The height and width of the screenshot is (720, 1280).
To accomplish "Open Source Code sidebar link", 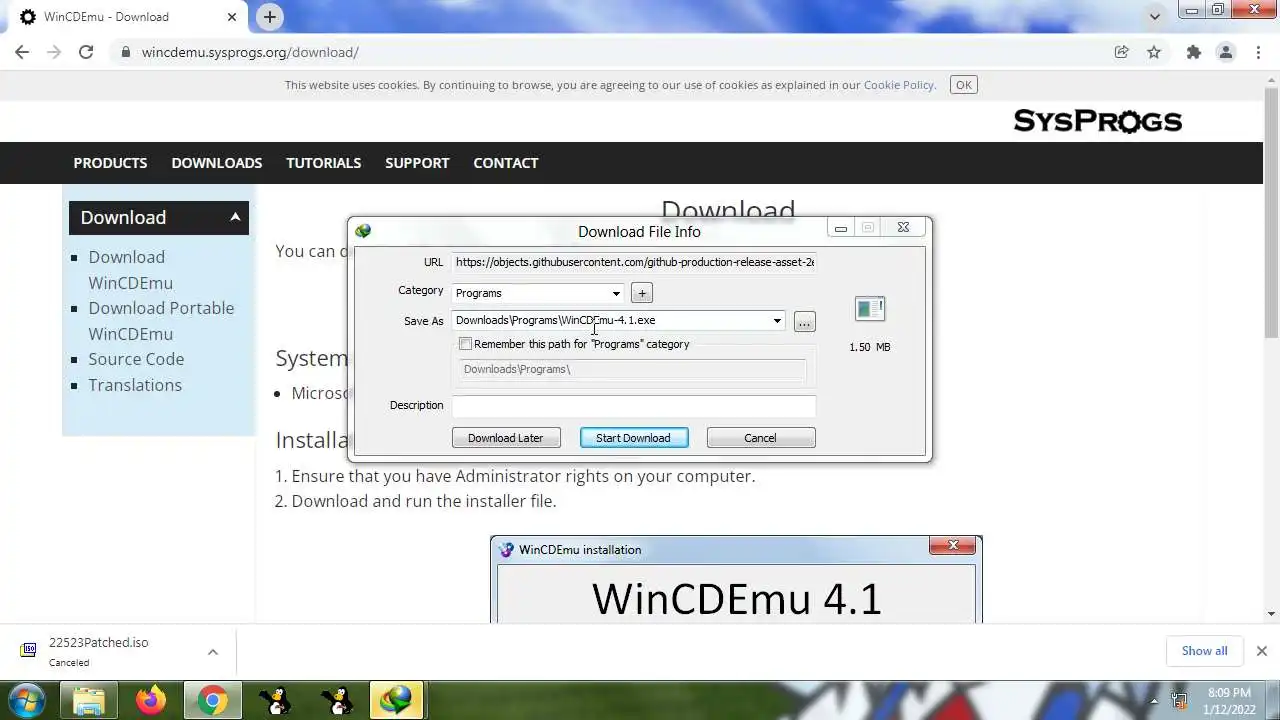I will click(136, 359).
